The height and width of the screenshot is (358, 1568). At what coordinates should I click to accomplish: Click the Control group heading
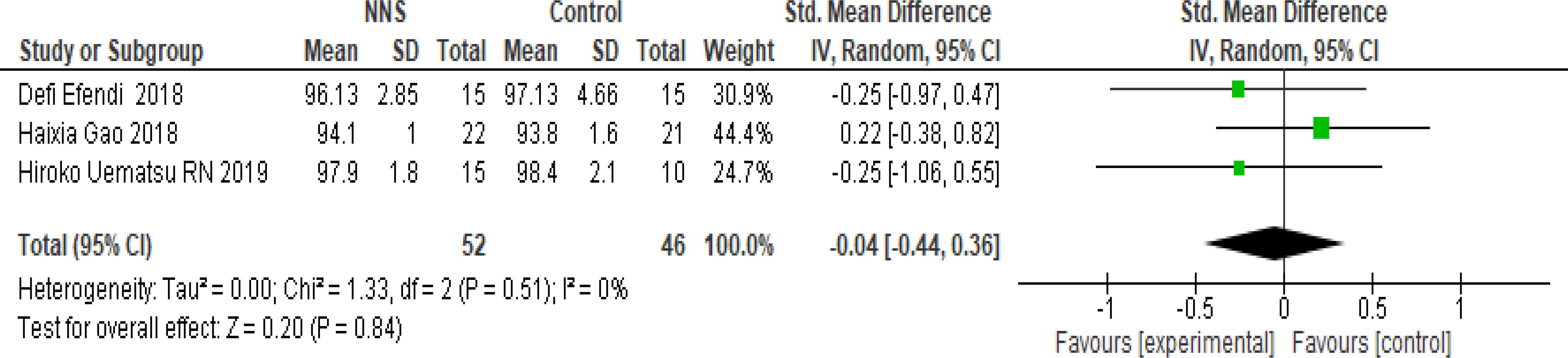pos(586,13)
